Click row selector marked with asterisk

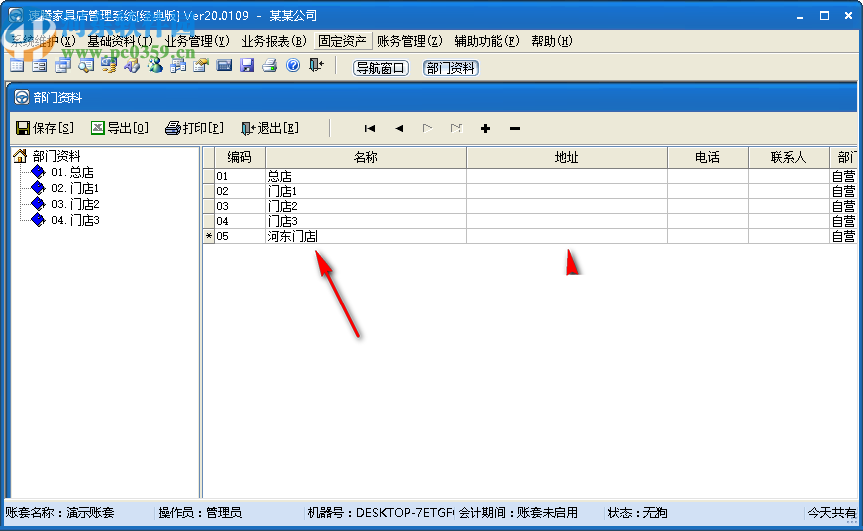209,236
